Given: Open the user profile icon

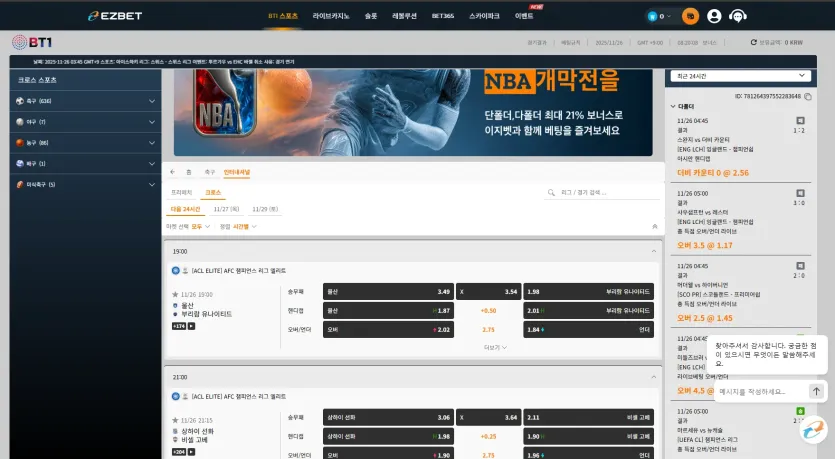Looking at the screenshot, I should coord(714,16).
